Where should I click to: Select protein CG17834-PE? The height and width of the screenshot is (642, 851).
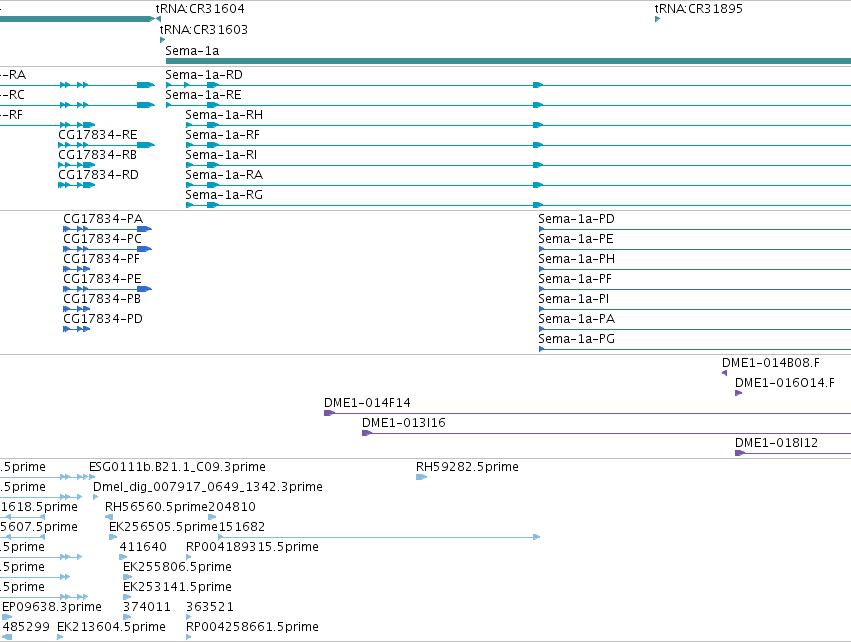102,279
